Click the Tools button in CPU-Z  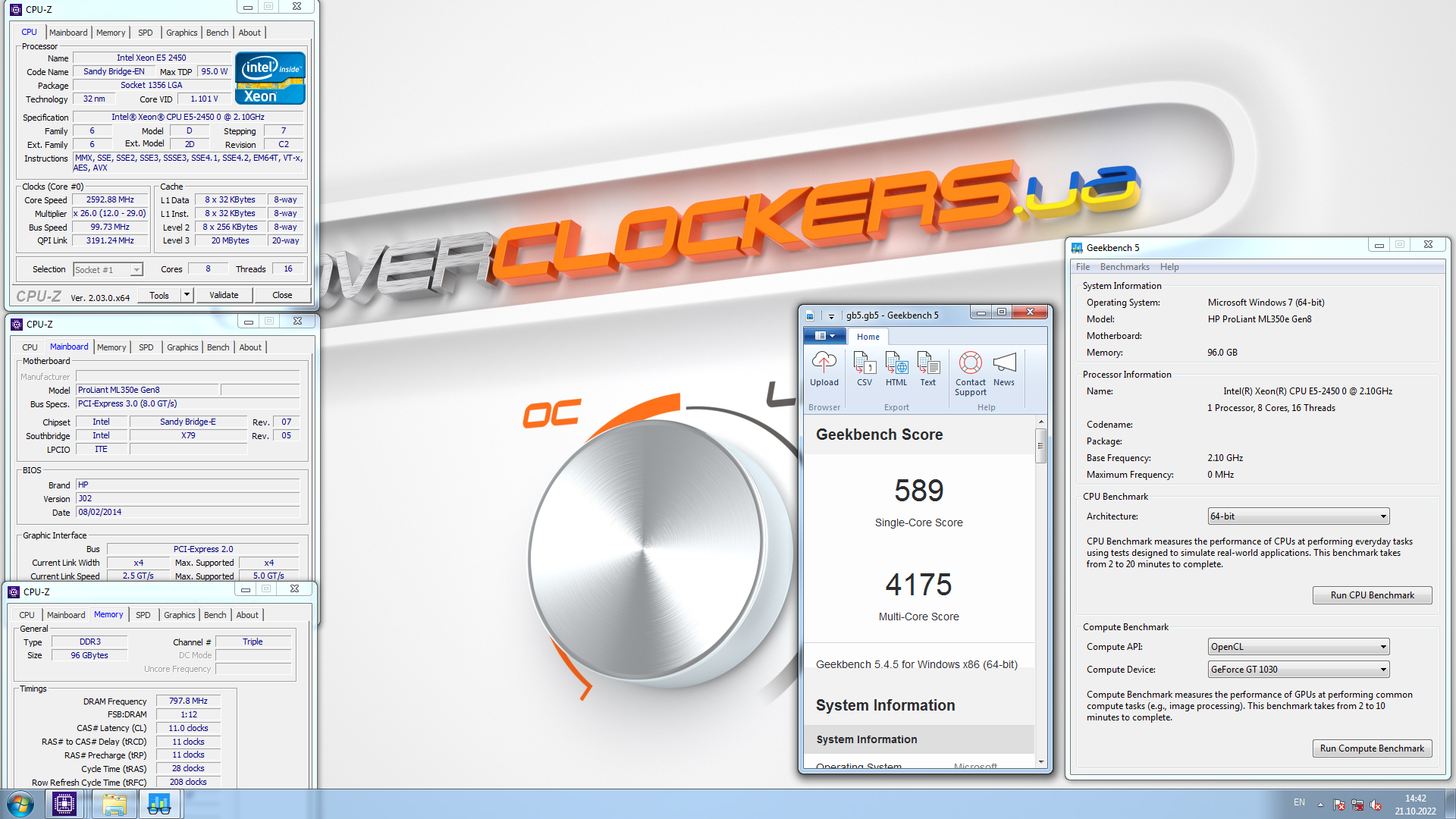tap(159, 295)
